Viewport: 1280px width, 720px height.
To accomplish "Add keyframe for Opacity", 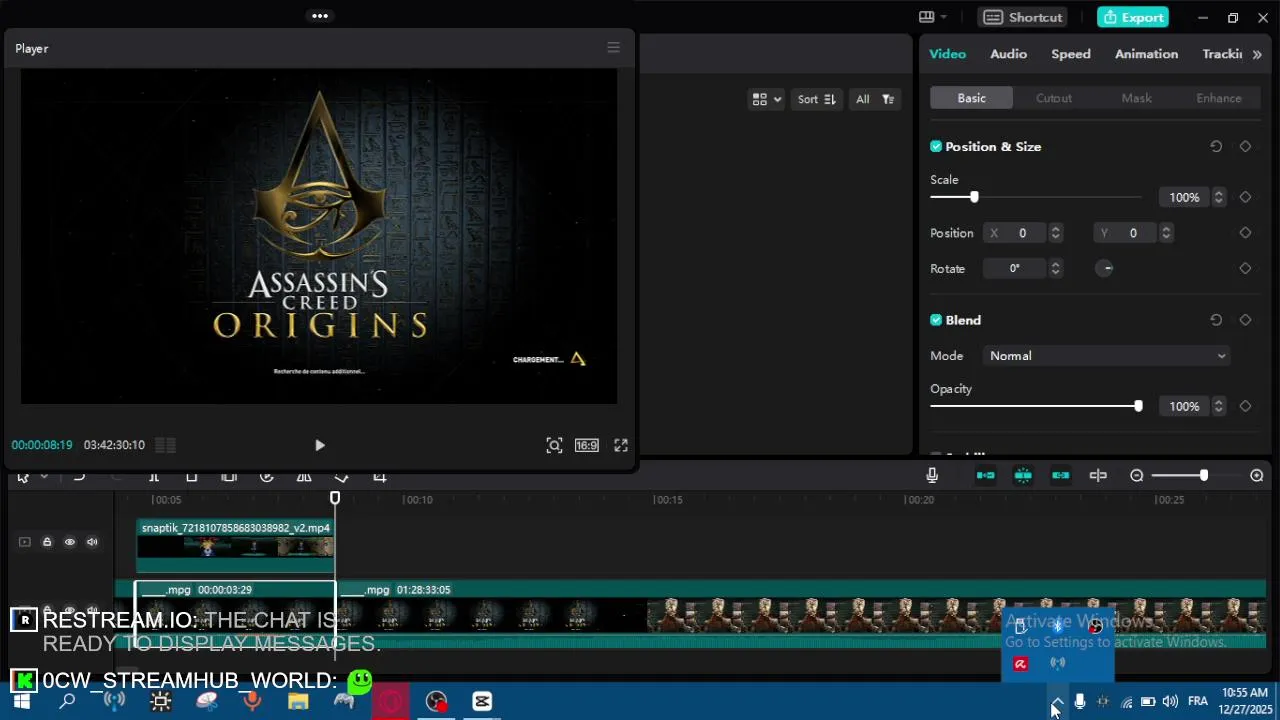I will 1245,406.
